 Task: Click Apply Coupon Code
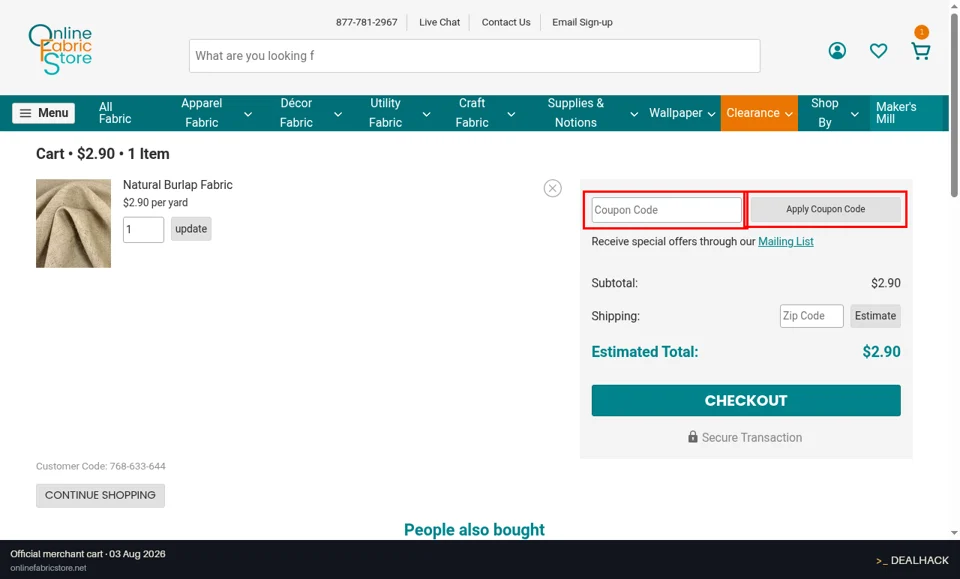coord(825,209)
